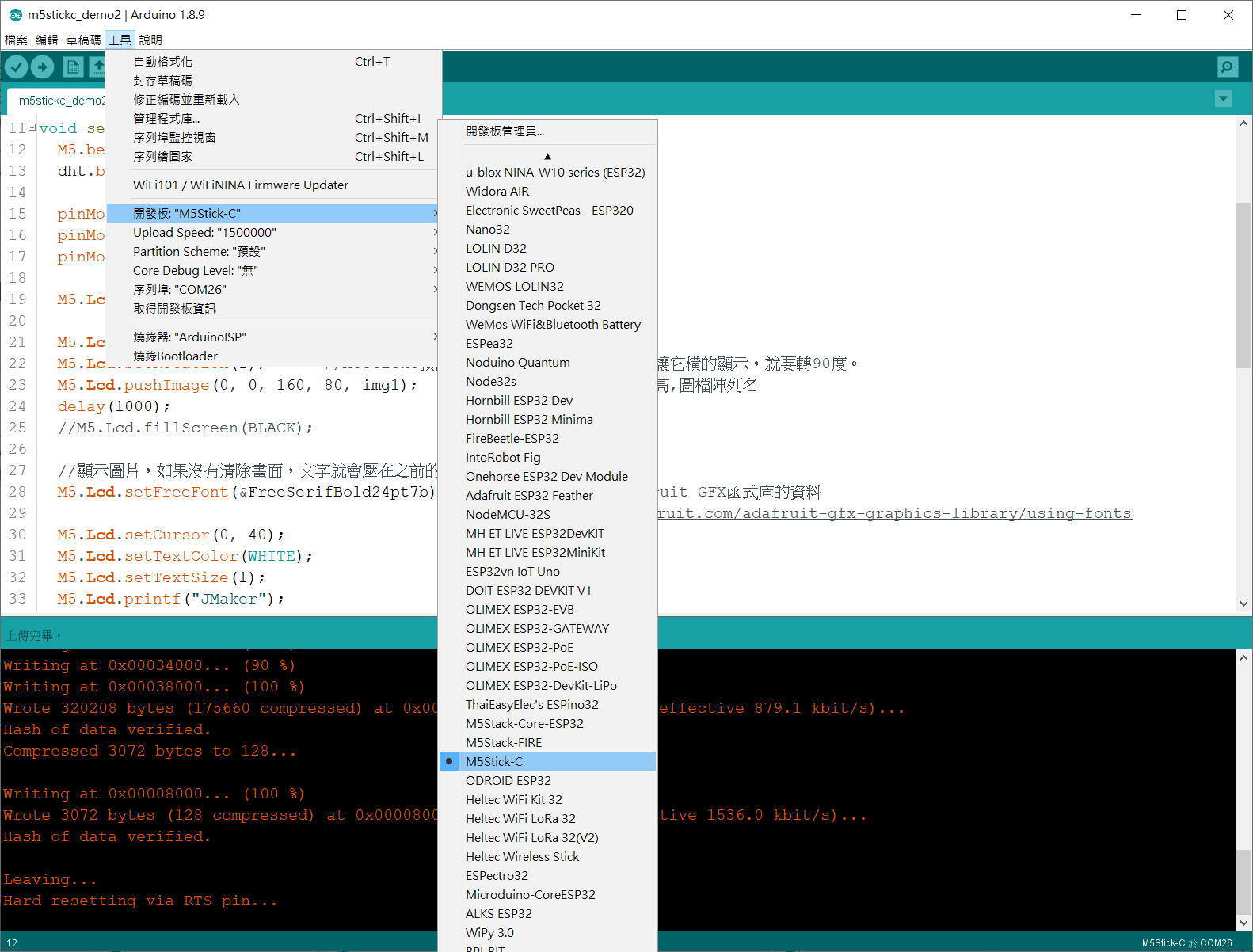Open the 說明 menu
Screen dimensions: 1253x952
pyautogui.click(x=150, y=40)
